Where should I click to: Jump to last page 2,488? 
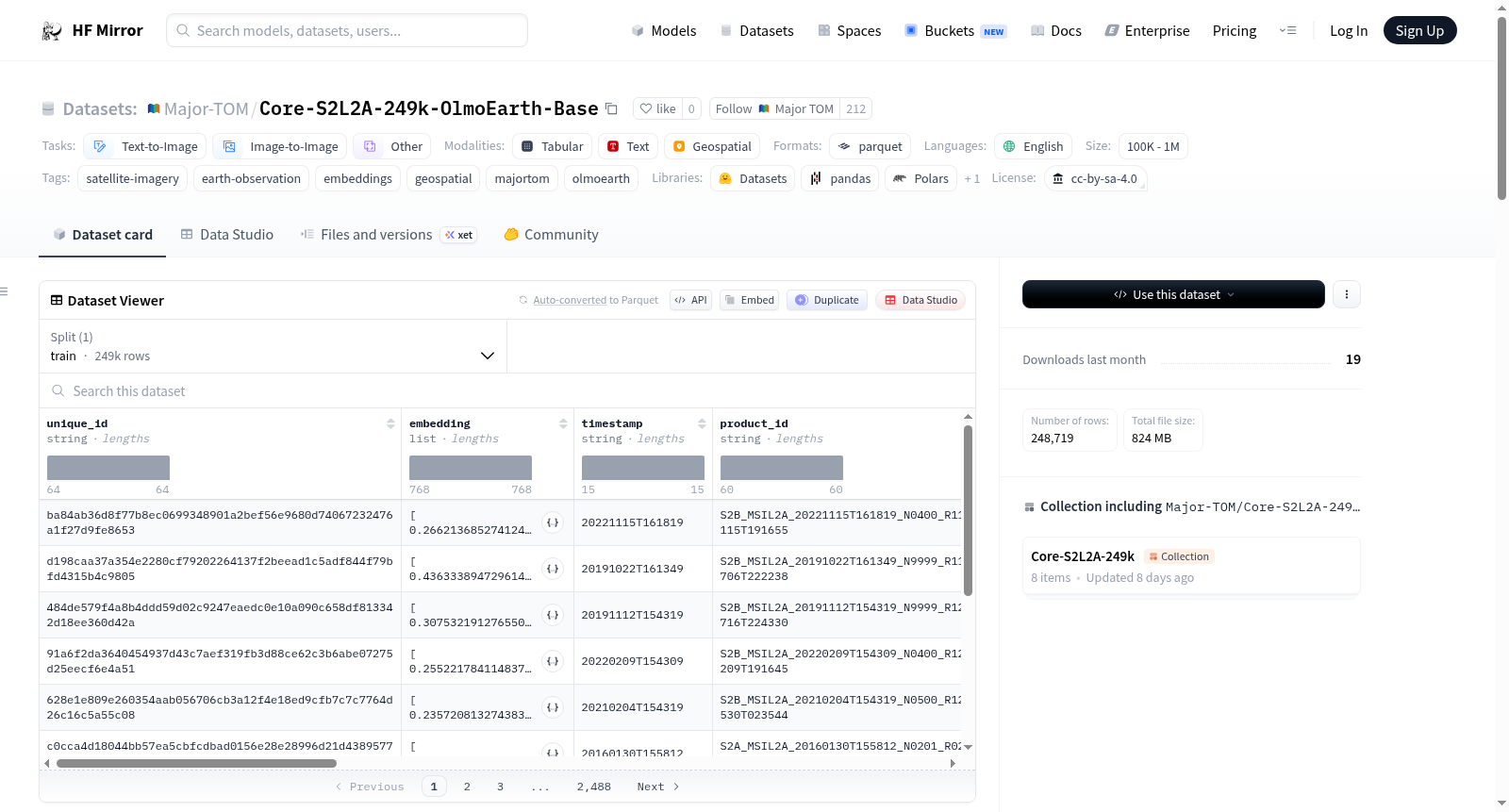click(x=594, y=787)
